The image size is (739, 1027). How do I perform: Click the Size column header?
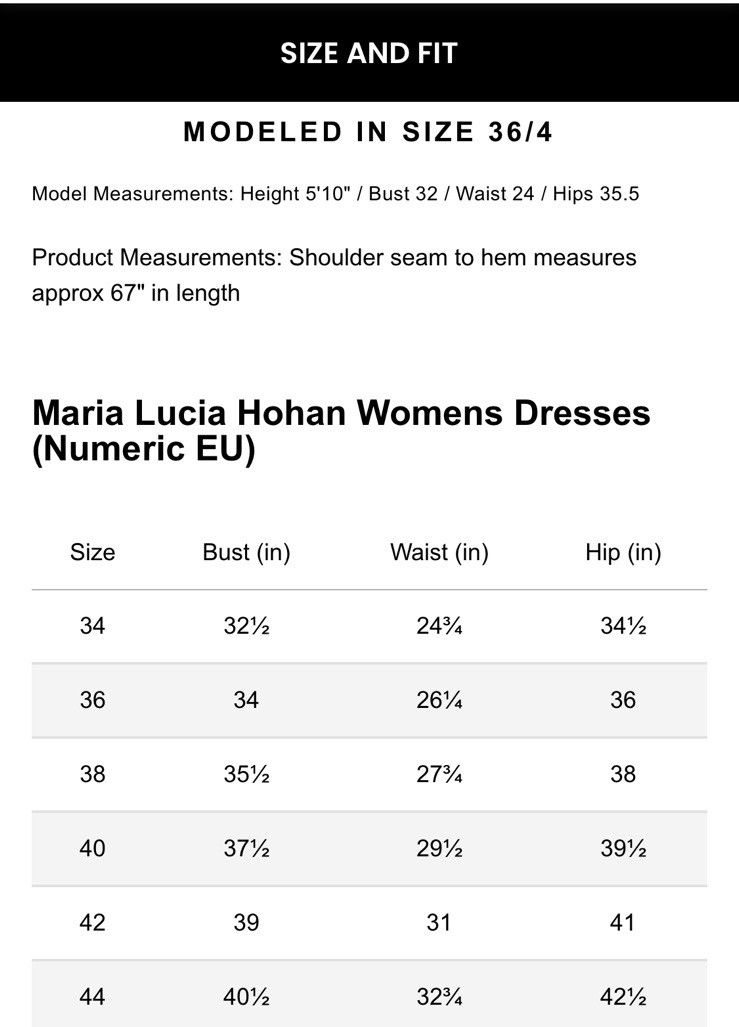click(92, 552)
